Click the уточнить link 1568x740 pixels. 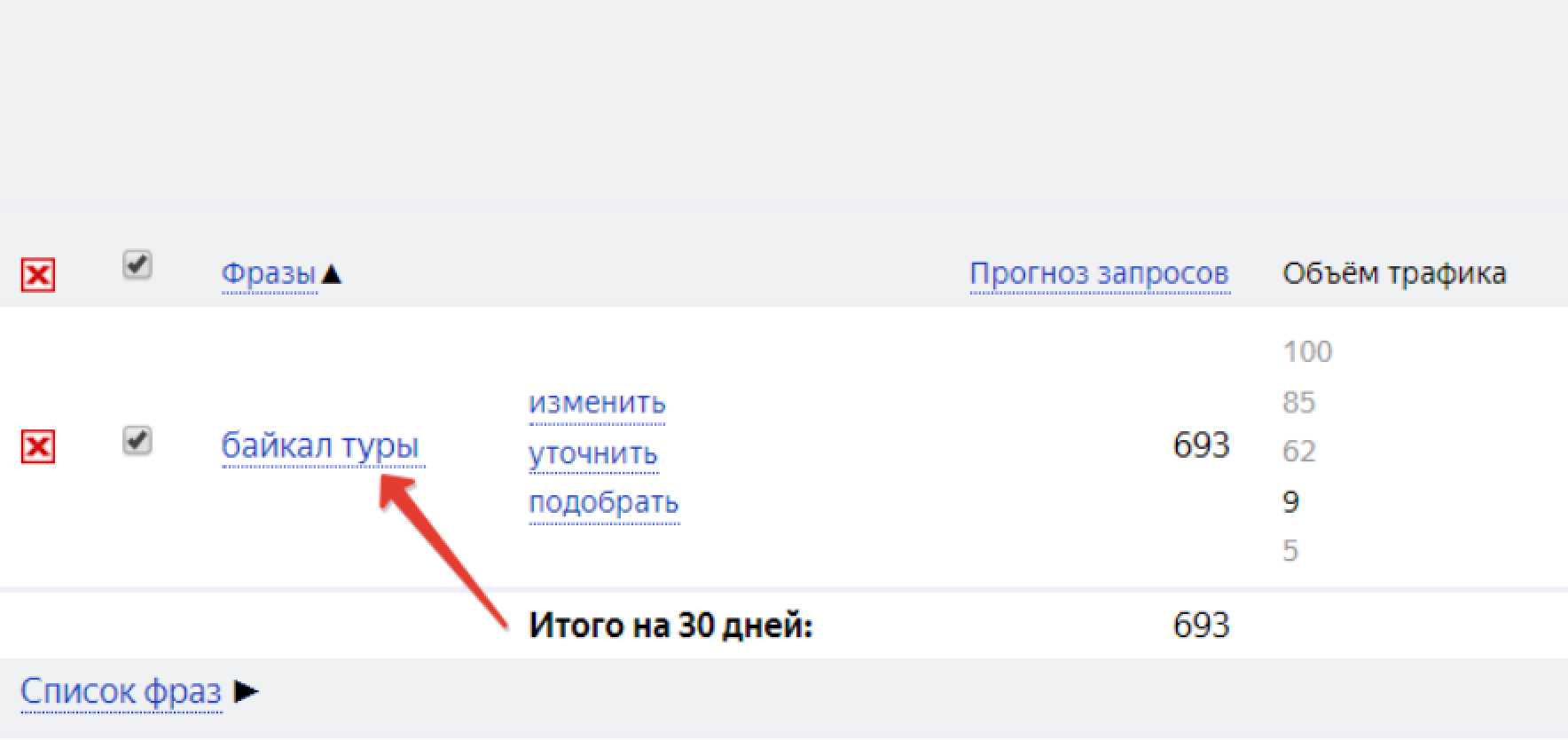point(592,453)
